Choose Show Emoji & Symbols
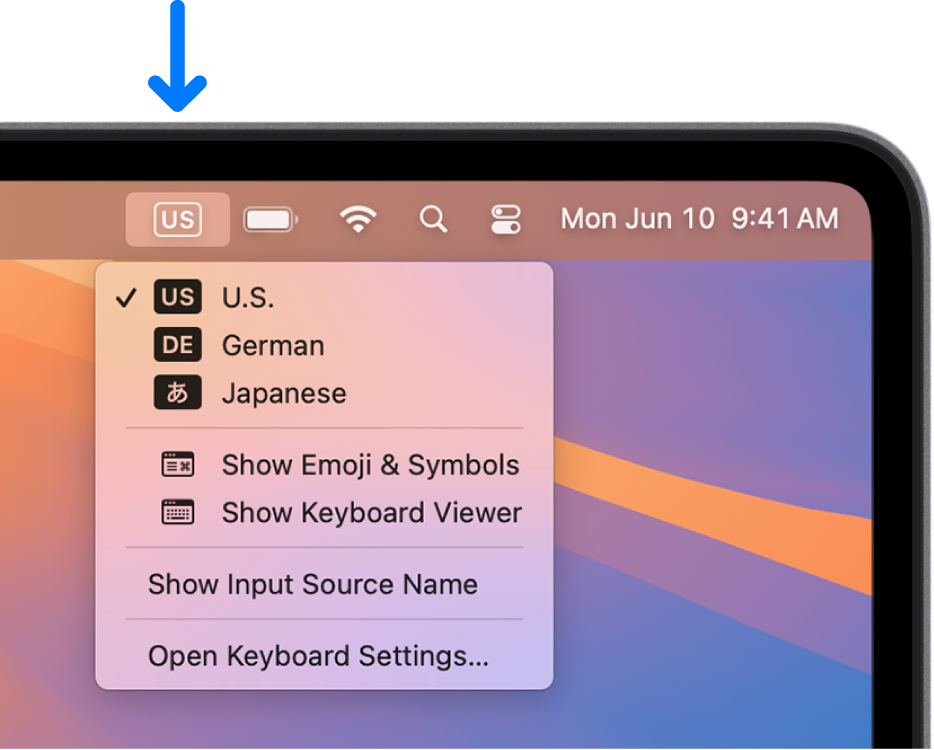This screenshot has width=934, height=750. click(324, 465)
